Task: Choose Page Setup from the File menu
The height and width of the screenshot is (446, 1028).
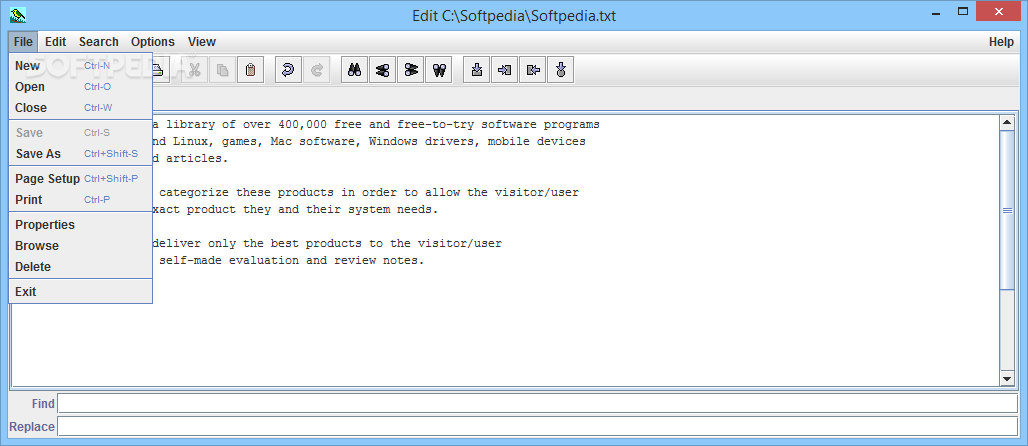Action: [x=81, y=178]
